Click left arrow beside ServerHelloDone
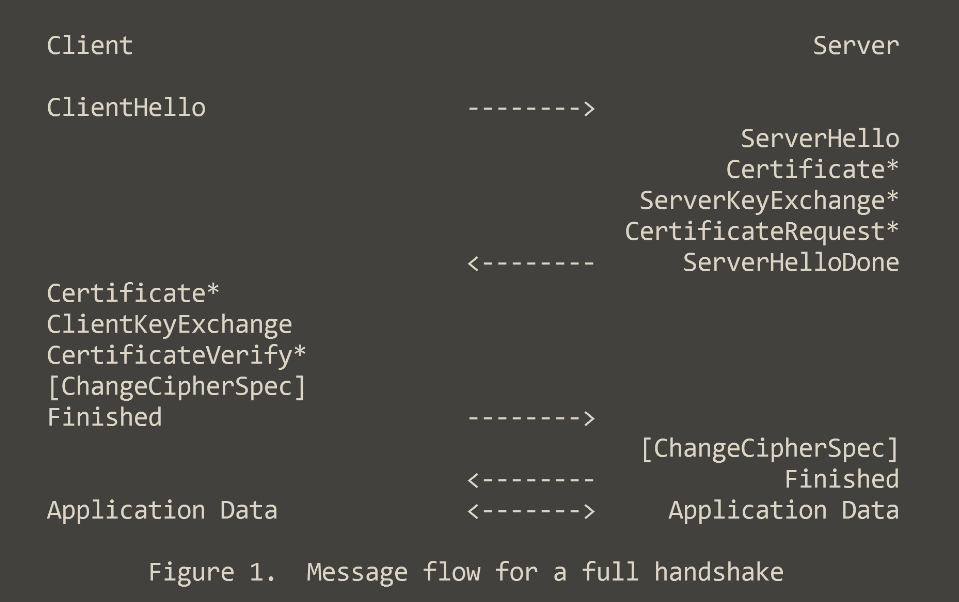 click(x=531, y=263)
